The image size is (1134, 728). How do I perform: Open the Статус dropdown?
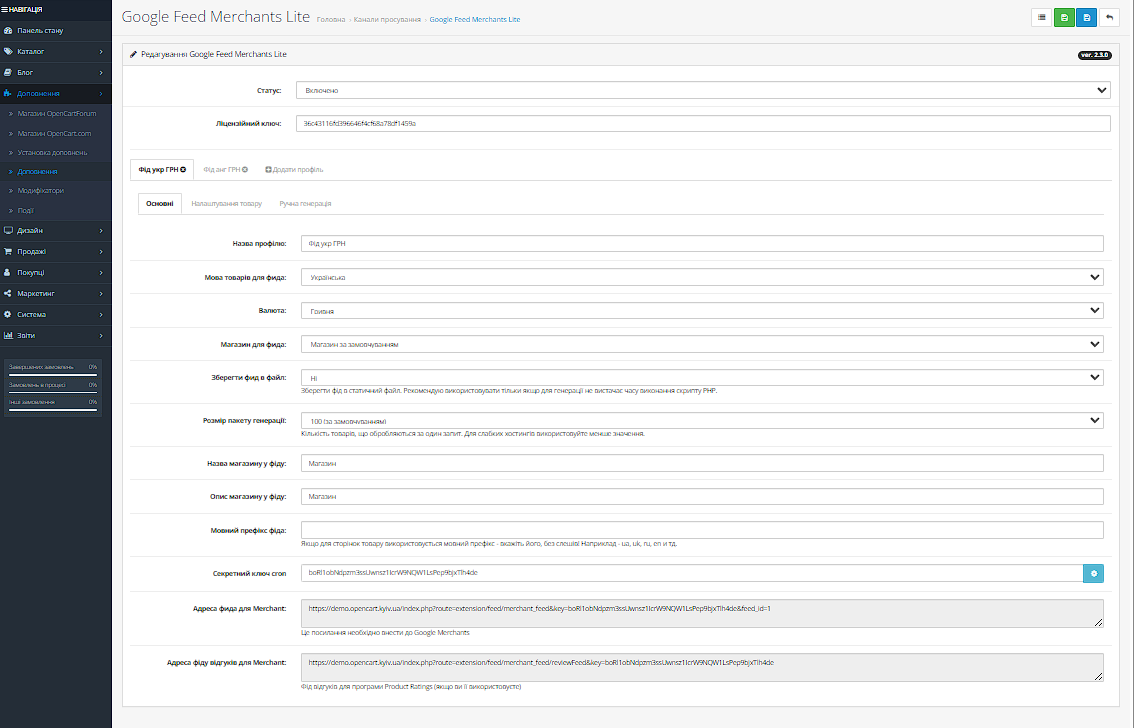point(703,90)
